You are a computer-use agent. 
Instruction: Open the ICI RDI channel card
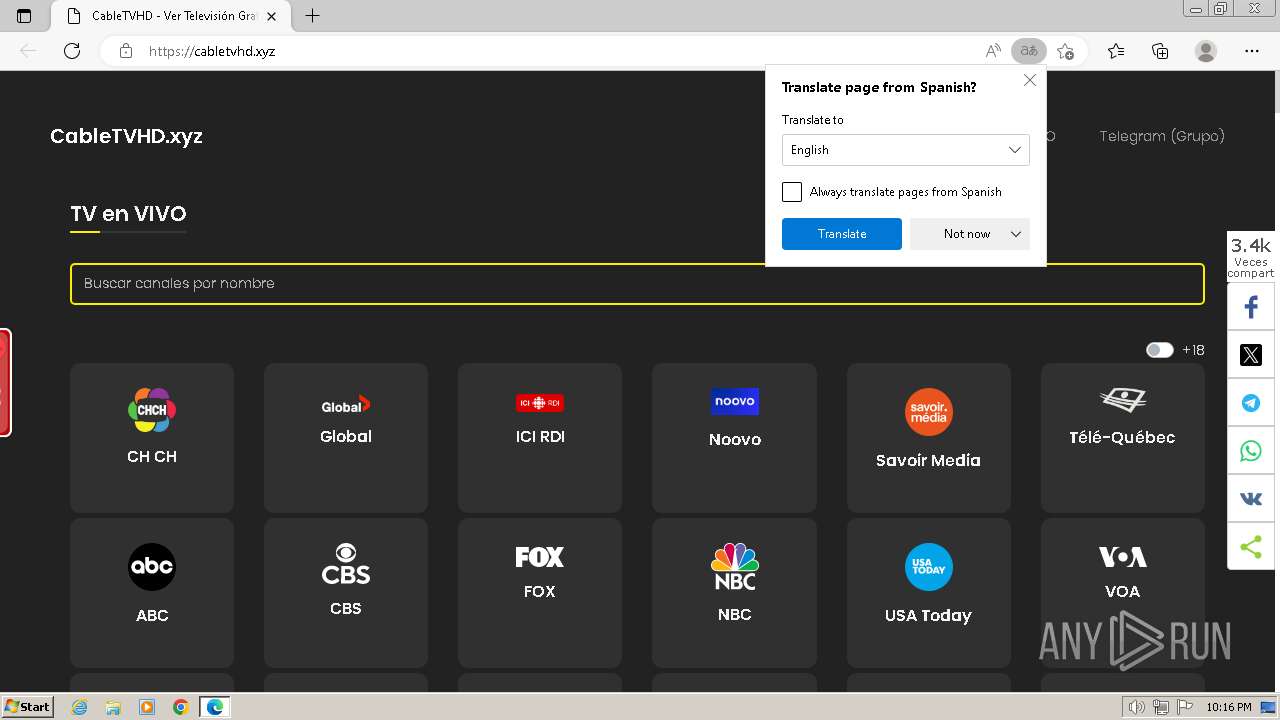point(540,438)
